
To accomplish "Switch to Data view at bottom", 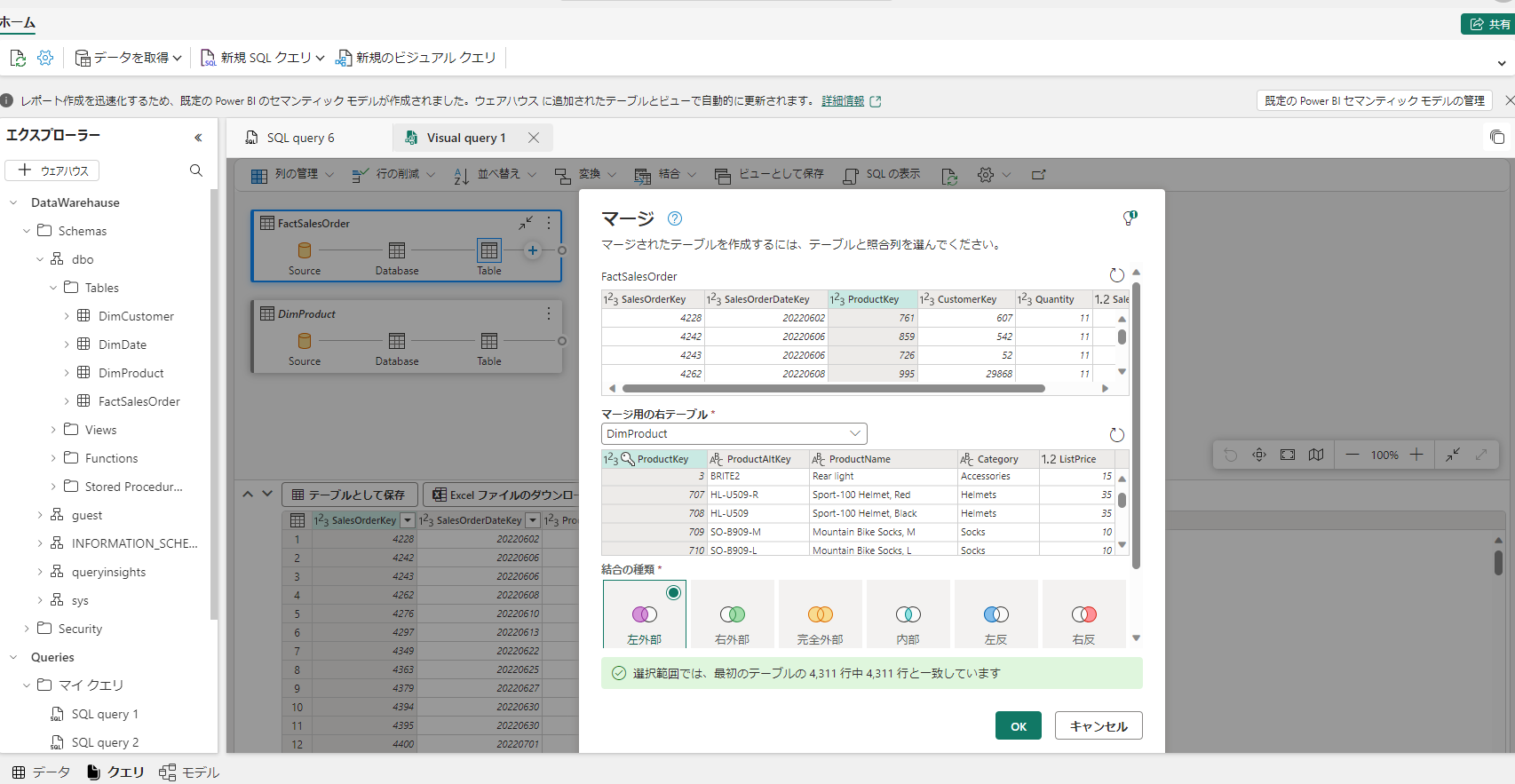I will click(x=41, y=772).
